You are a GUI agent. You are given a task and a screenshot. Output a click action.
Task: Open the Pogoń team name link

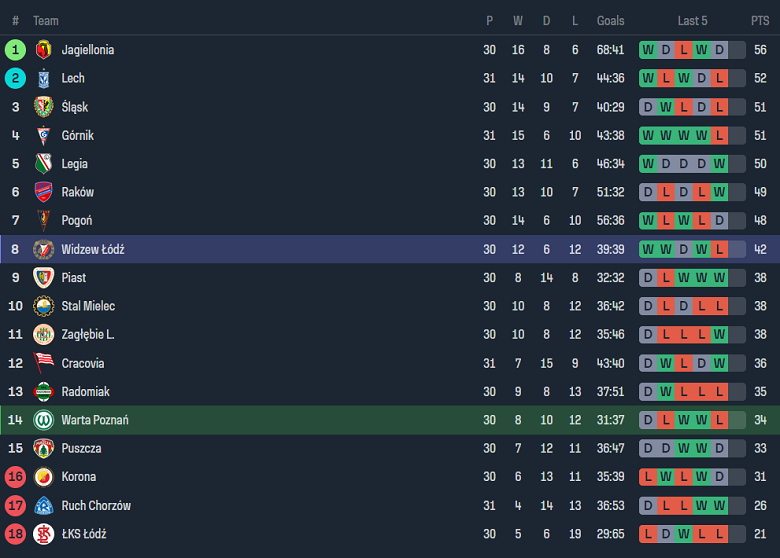click(76, 220)
